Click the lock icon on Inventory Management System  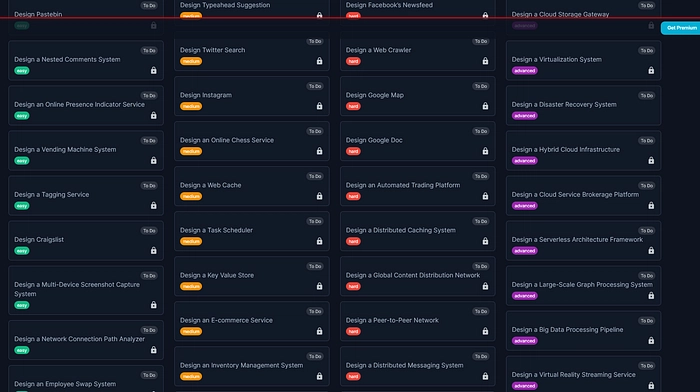[x=319, y=376]
